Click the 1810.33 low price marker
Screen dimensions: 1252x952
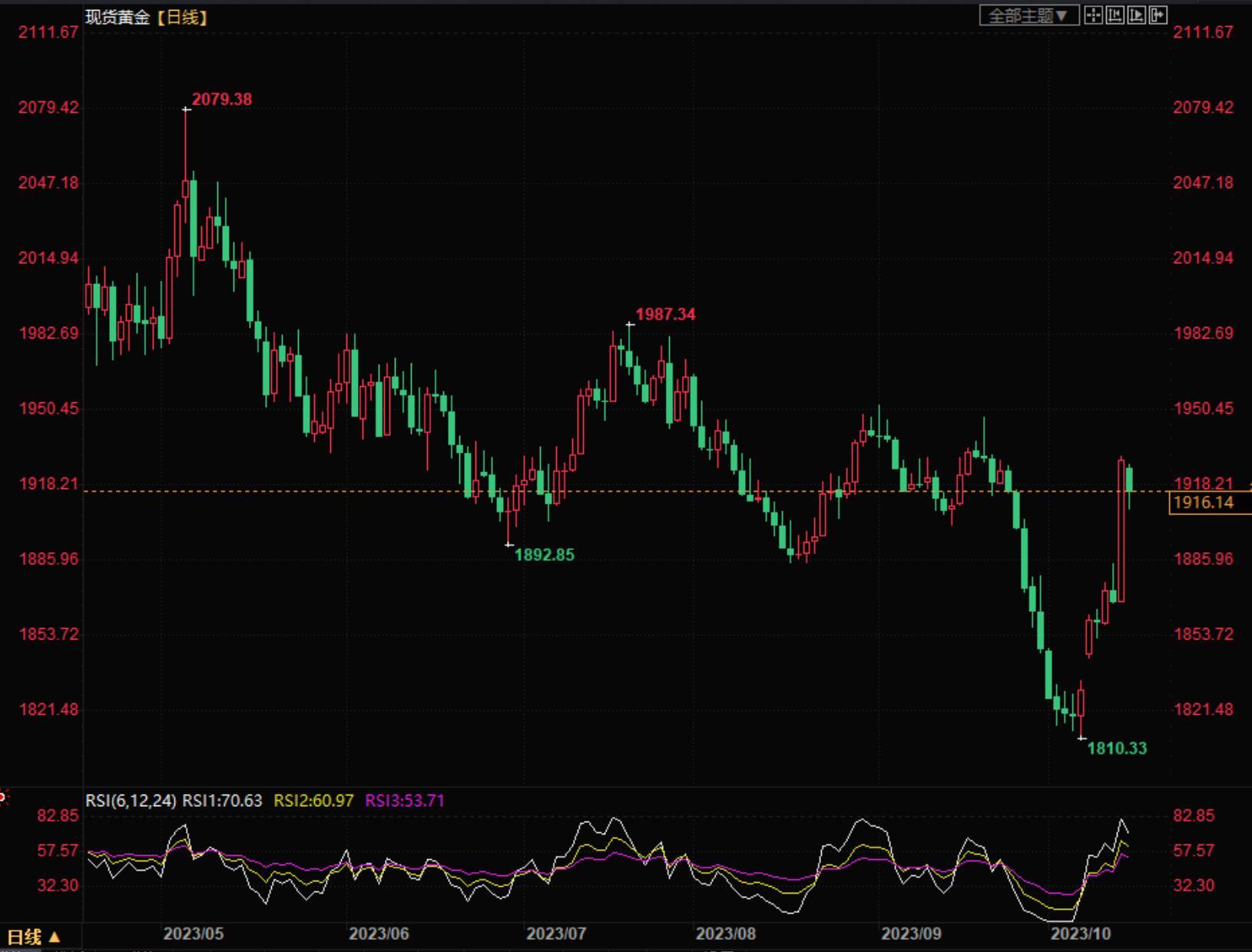pos(1117,748)
